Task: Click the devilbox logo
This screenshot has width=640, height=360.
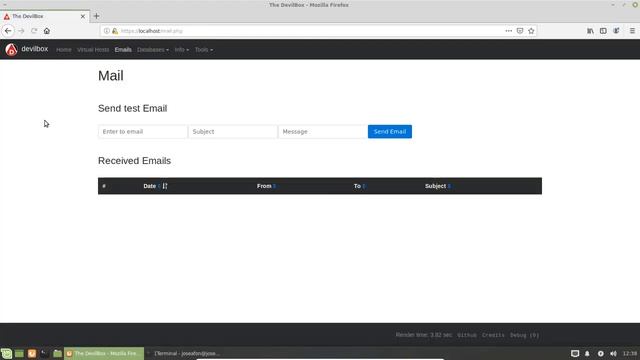Action: pos(11,49)
